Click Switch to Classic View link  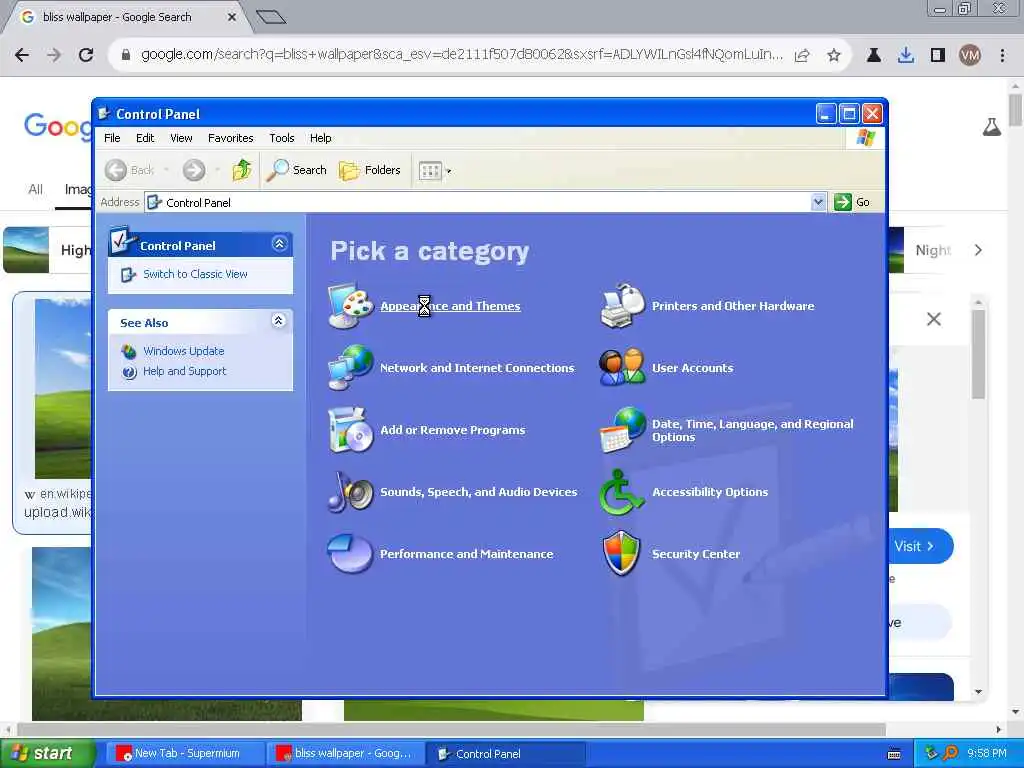tap(195, 274)
